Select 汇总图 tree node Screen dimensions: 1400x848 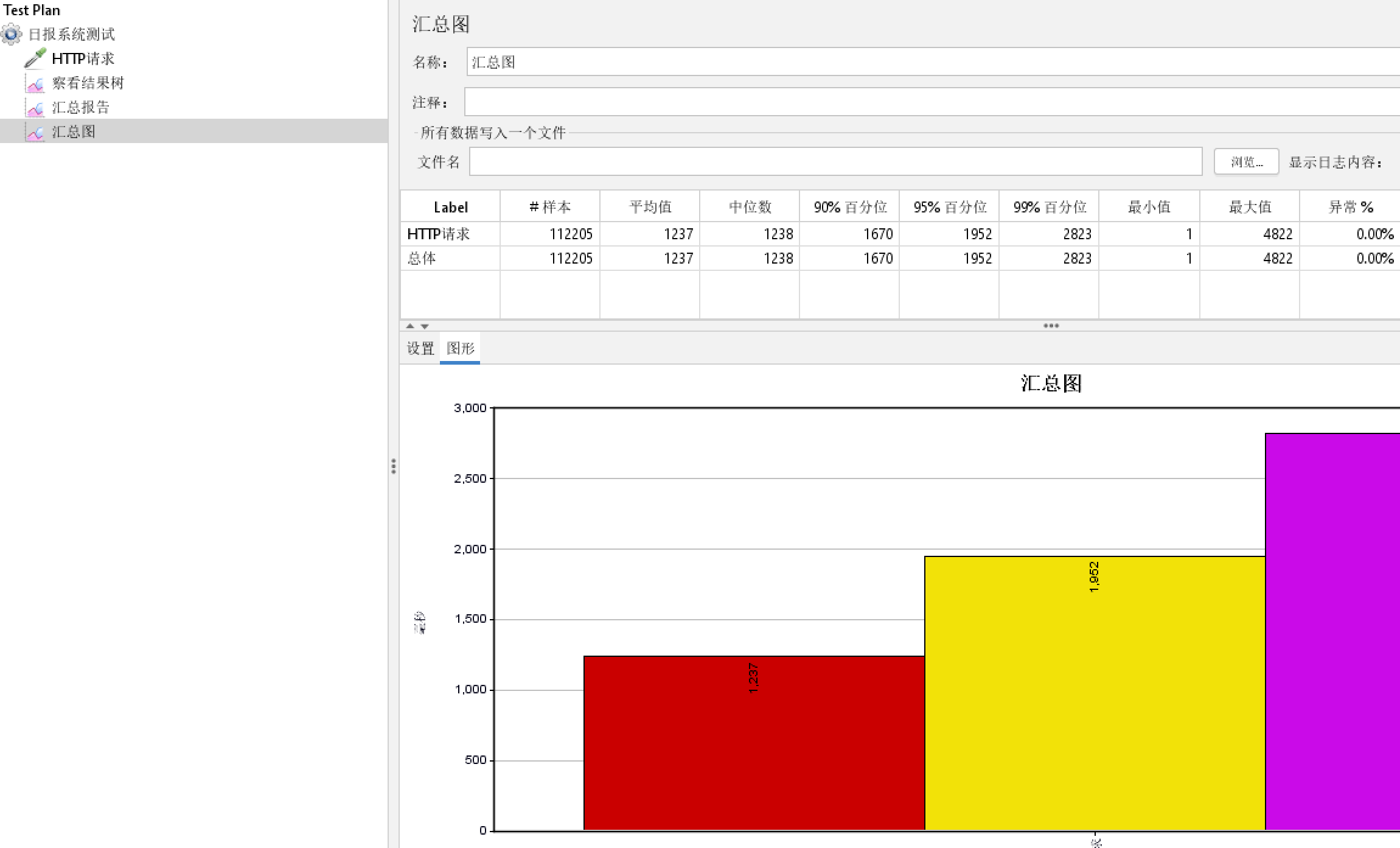[x=73, y=131]
